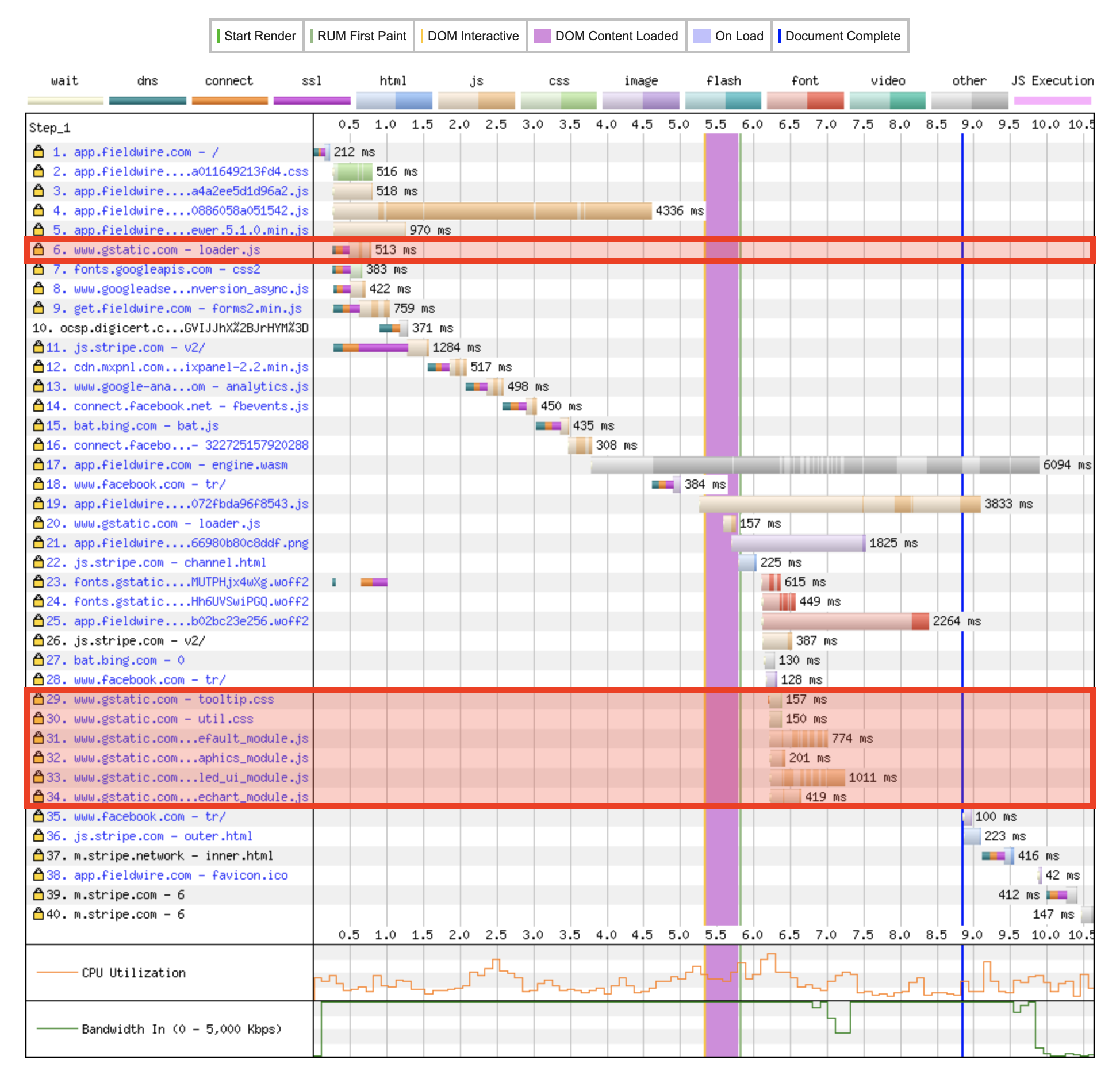Click the 1011 ms bar of request 33
Image resolution: width=1120 pixels, height=1075 pixels.
(x=807, y=778)
